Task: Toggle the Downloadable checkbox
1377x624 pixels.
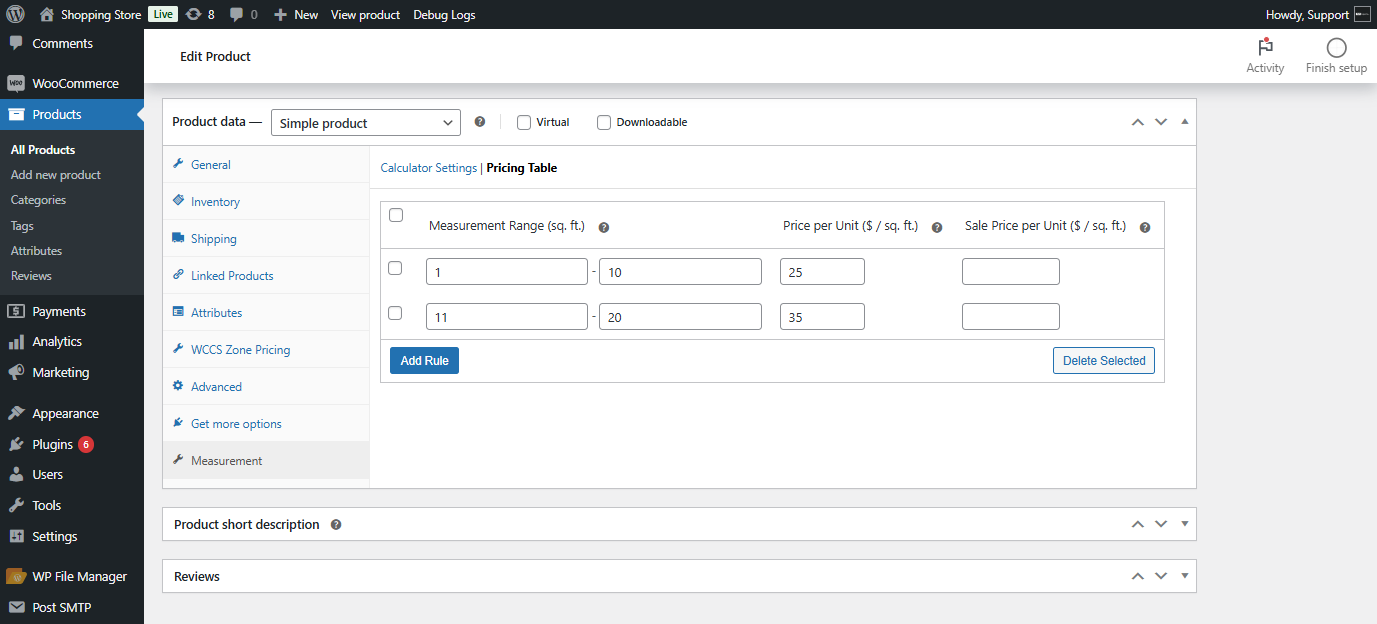Action: [x=604, y=122]
